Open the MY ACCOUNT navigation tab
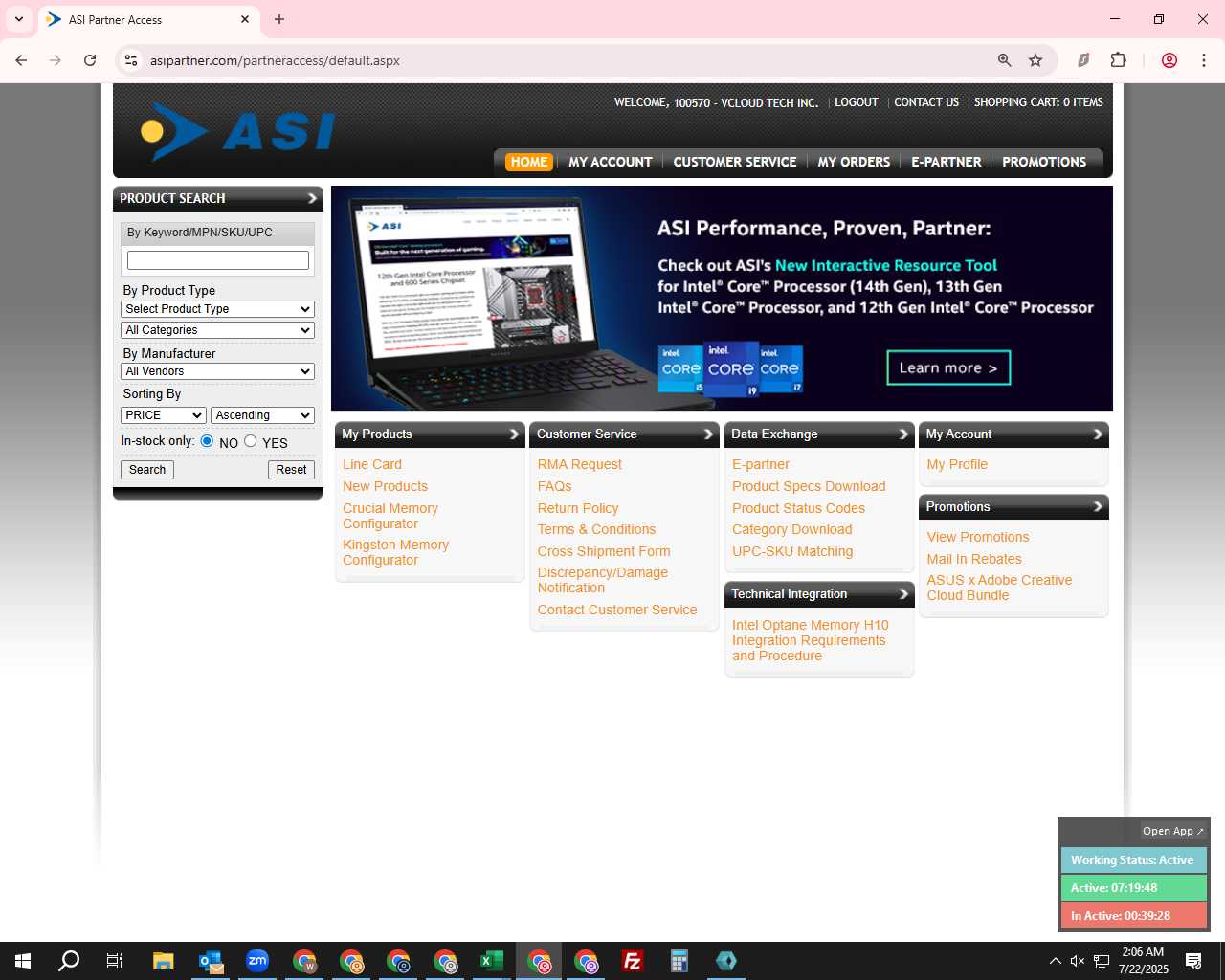1225x980 pixels. point(611,162)
